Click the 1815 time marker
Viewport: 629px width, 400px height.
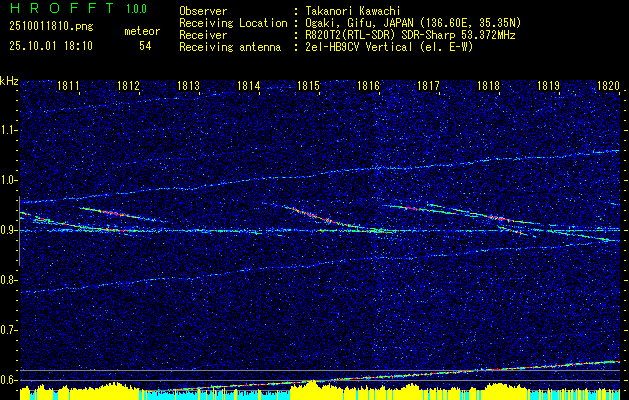tap(309, 87)
